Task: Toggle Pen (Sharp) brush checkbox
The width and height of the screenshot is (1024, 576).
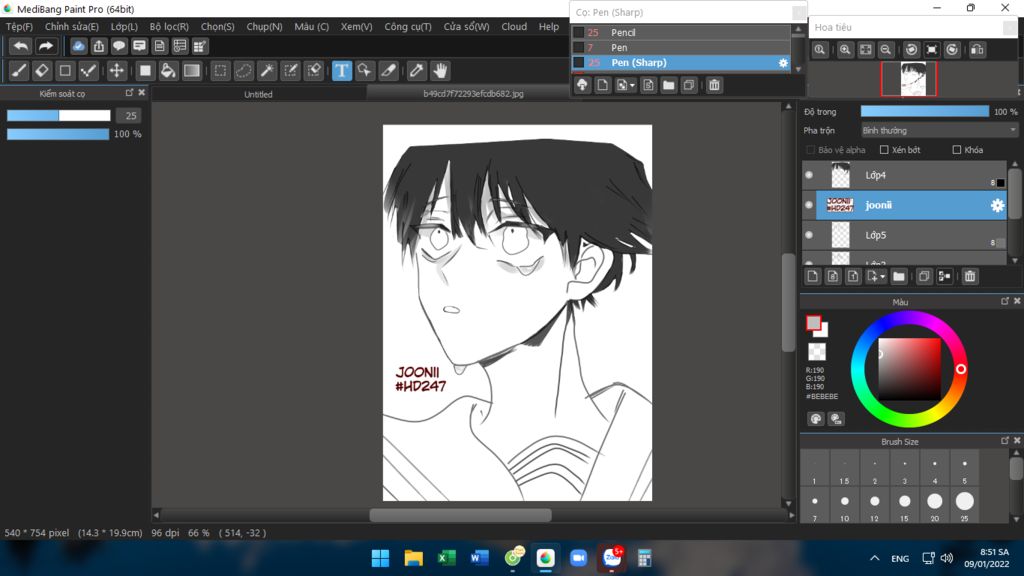Action: pos(579,63)
